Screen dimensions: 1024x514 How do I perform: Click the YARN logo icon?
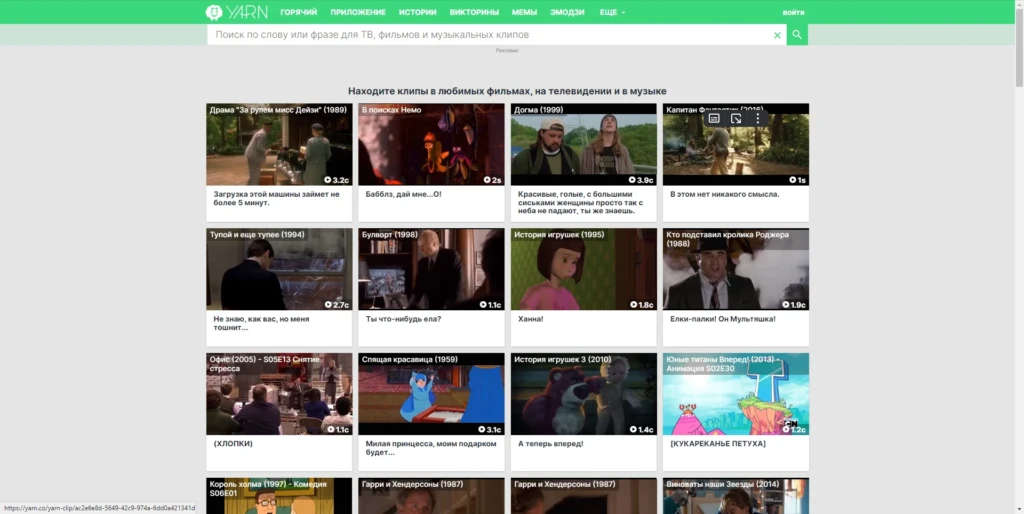pyautogui.click(x=214, y=12)
